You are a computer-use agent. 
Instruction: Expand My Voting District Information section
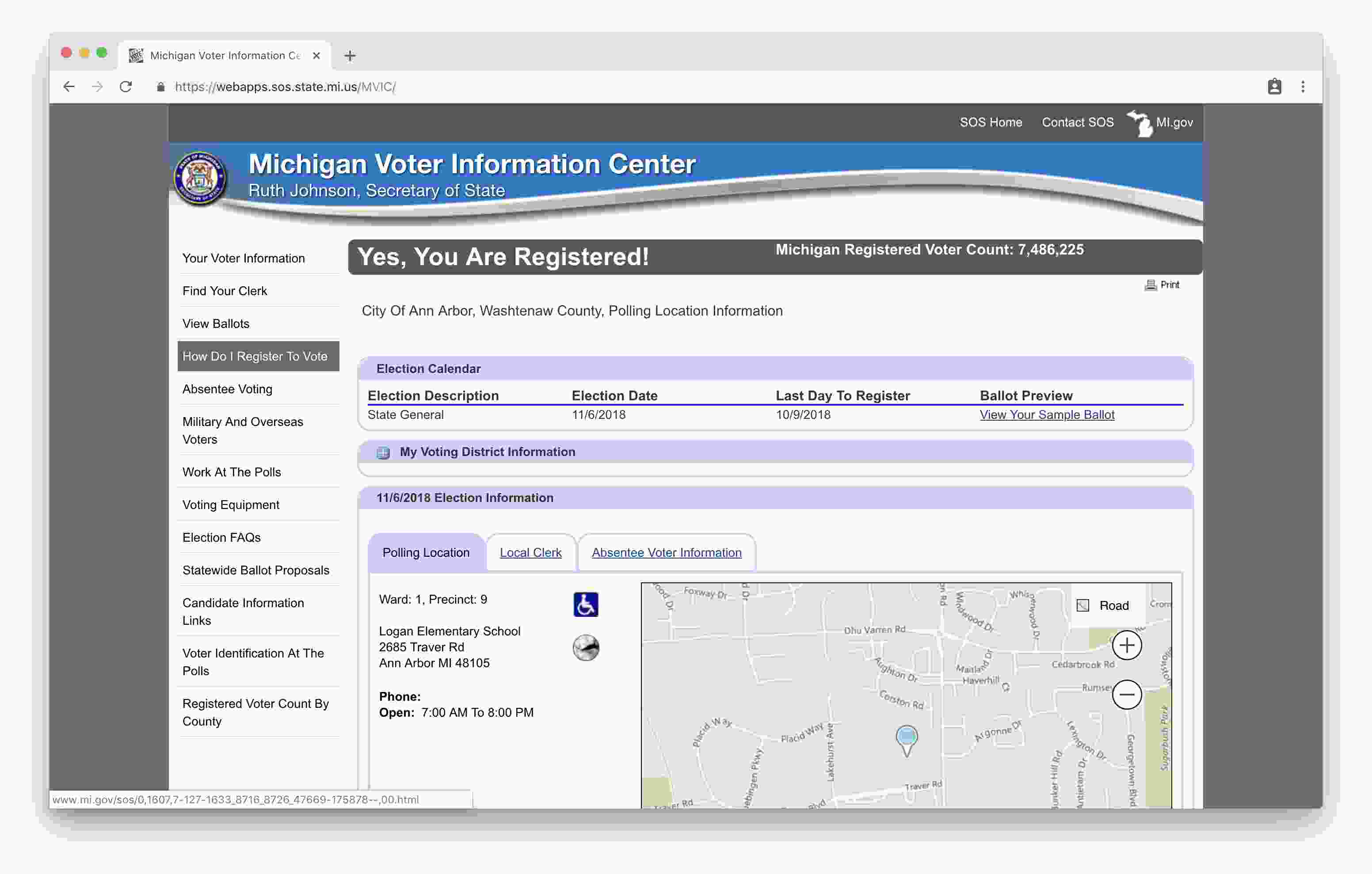click(x=383, y=452)
